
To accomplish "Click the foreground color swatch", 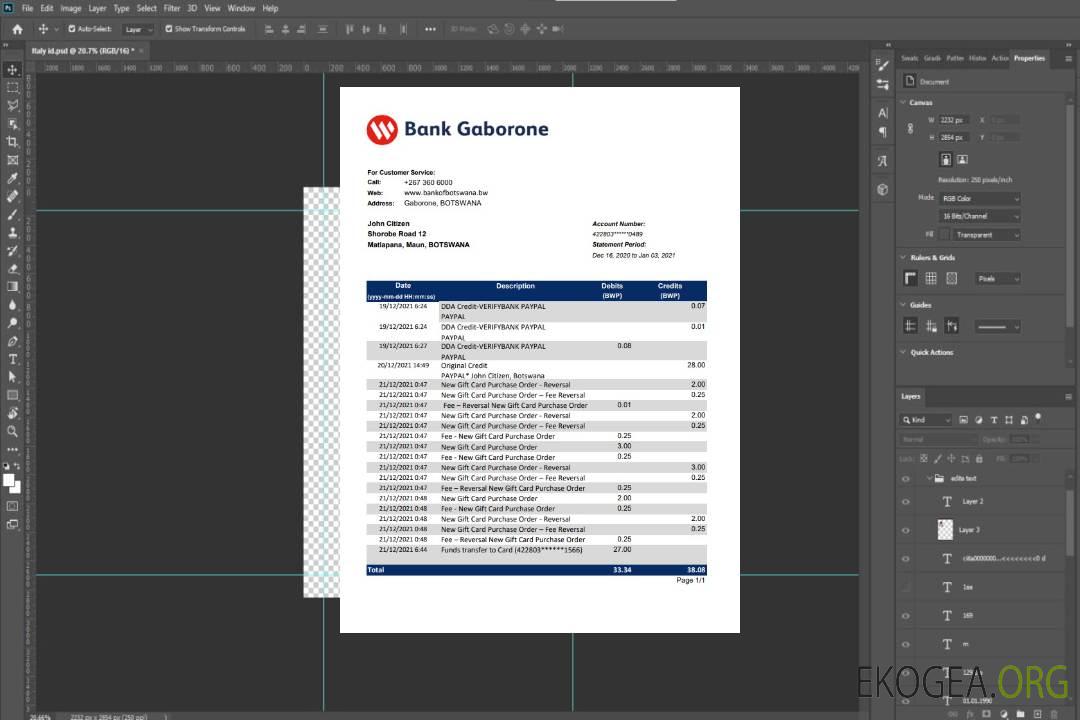I will coord(8,481).
